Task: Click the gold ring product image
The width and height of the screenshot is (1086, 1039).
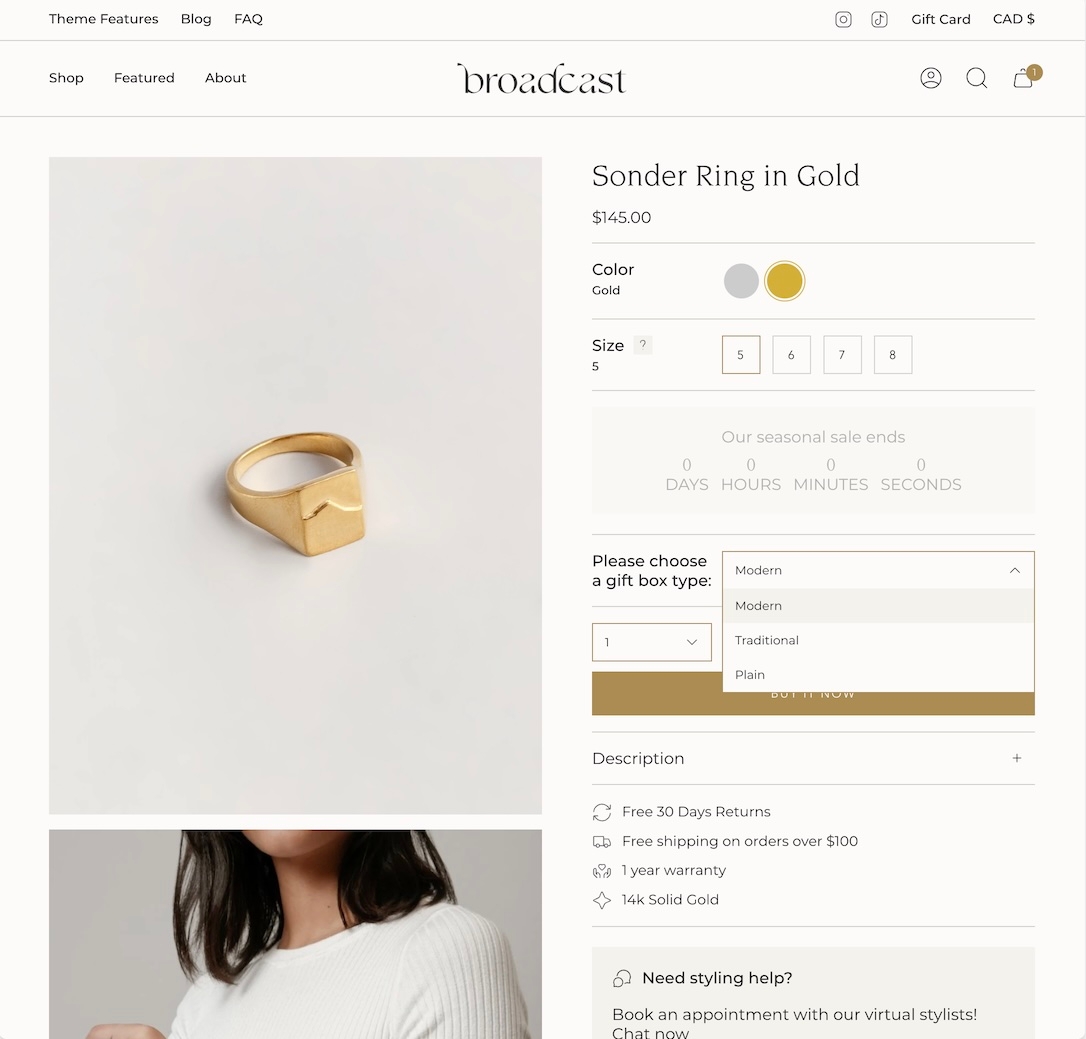Action: pos(295,485)
